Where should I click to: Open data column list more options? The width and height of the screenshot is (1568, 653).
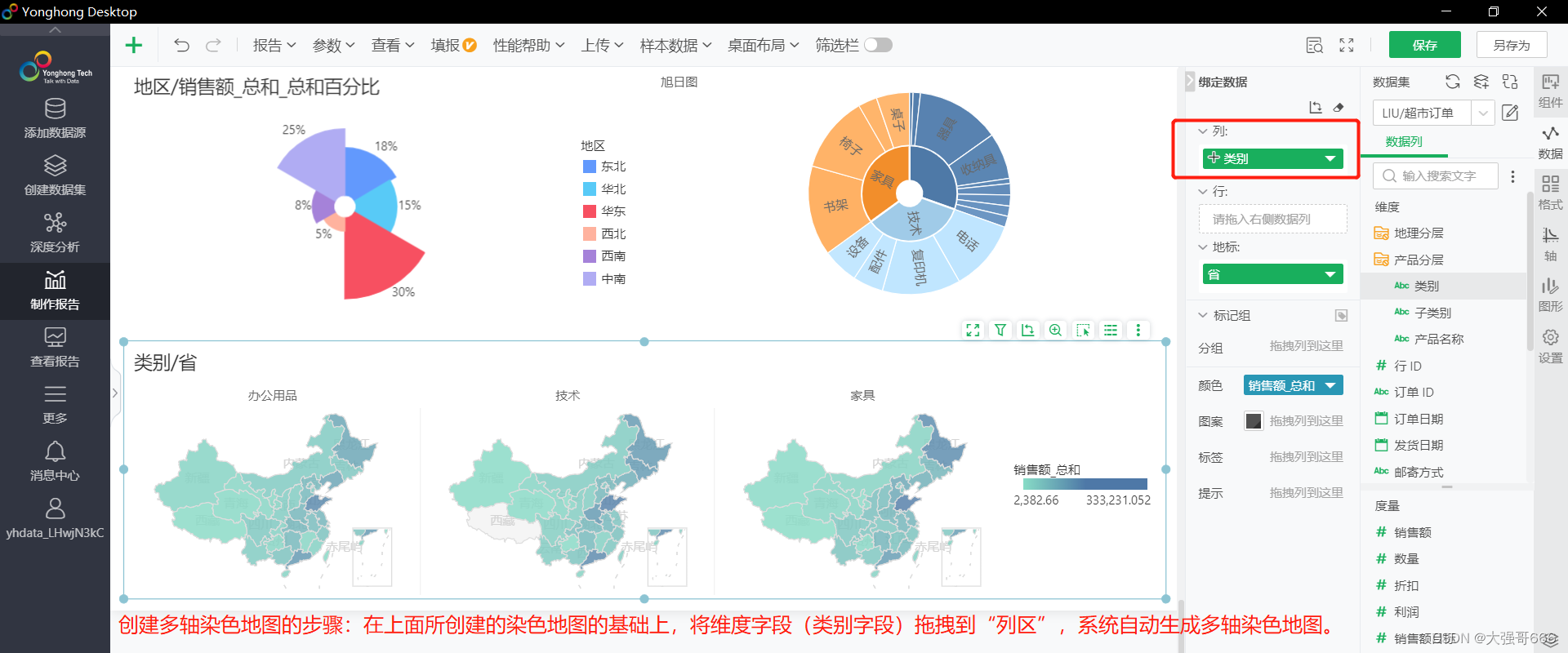click(x=1512, y=176)
